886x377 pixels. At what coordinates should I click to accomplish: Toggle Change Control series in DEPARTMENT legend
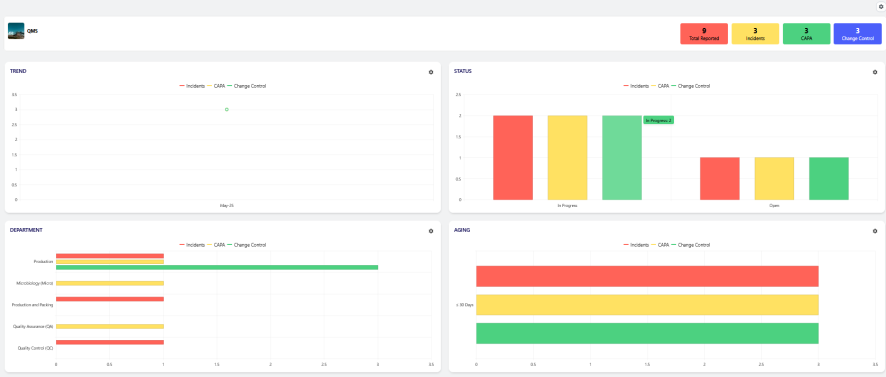tap(246, 245)
